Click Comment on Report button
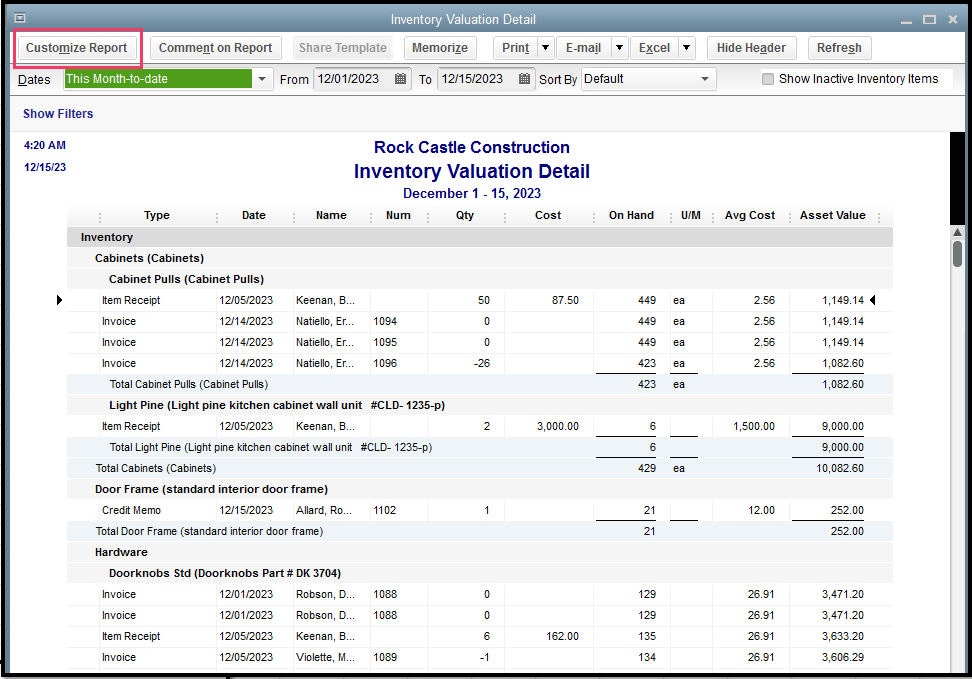 215,48
